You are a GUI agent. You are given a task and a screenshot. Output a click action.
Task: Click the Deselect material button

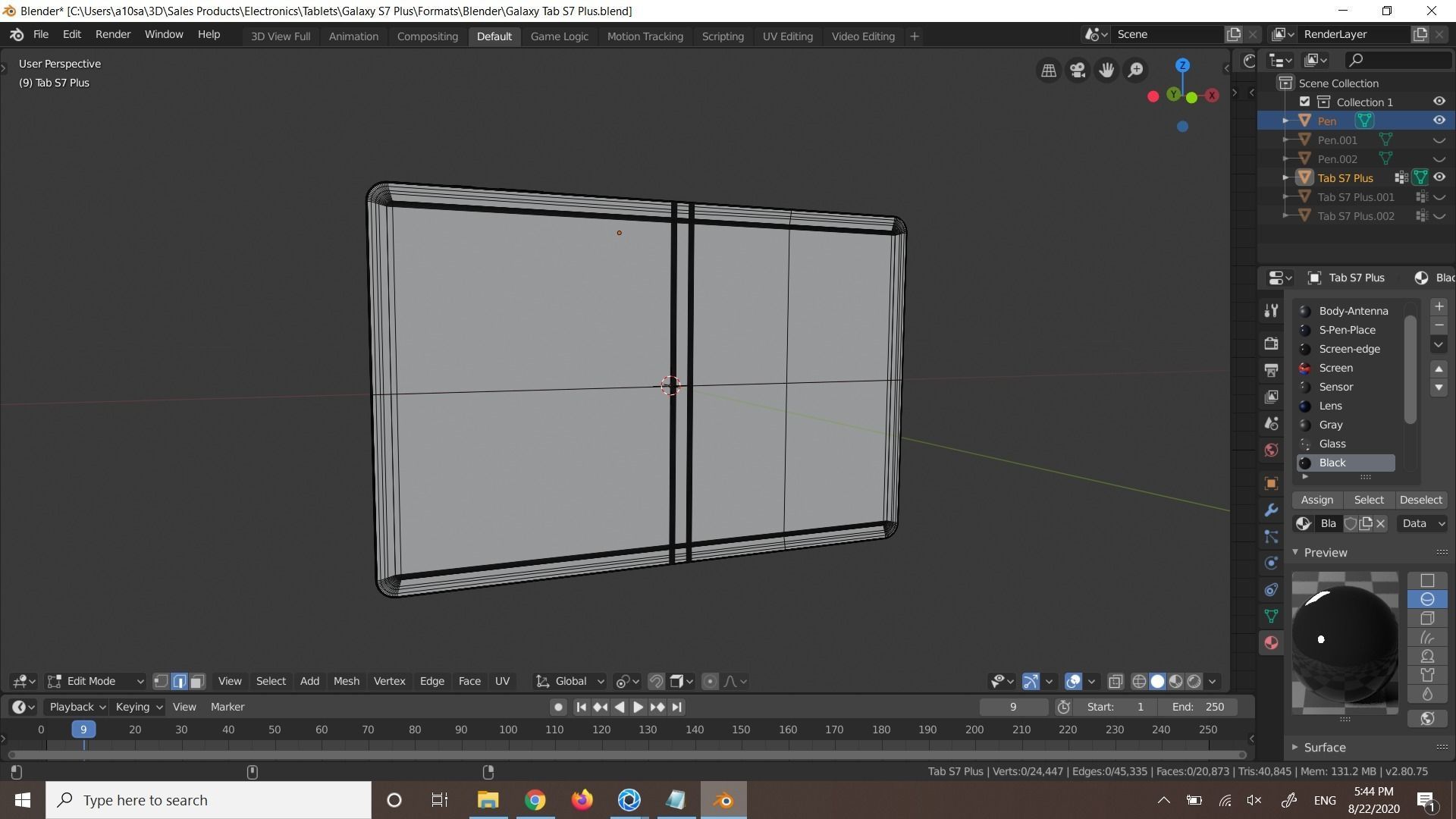(x=1420, y=500)
